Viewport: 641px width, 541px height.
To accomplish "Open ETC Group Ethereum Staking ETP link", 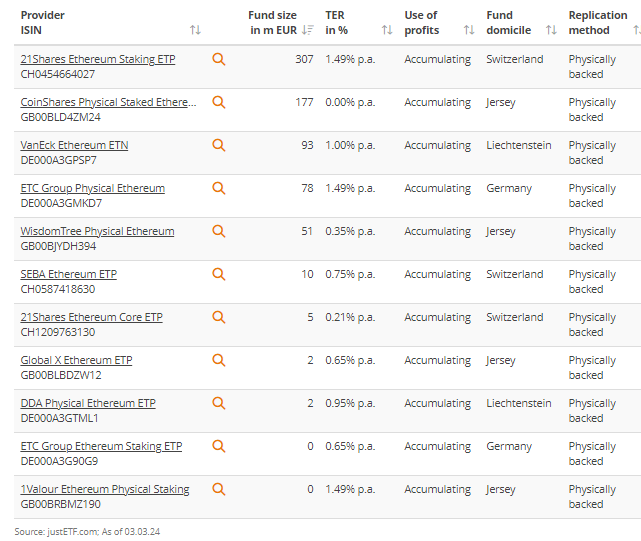I will (x=101, y=446).
